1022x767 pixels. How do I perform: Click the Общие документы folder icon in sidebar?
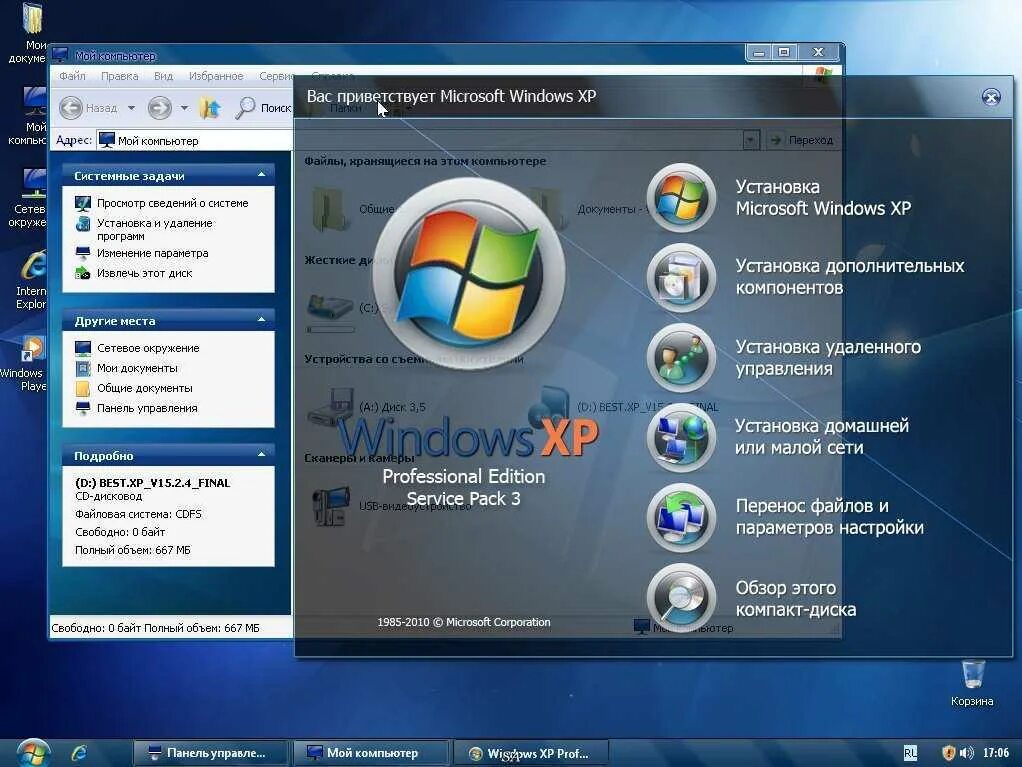pos(83,388)
